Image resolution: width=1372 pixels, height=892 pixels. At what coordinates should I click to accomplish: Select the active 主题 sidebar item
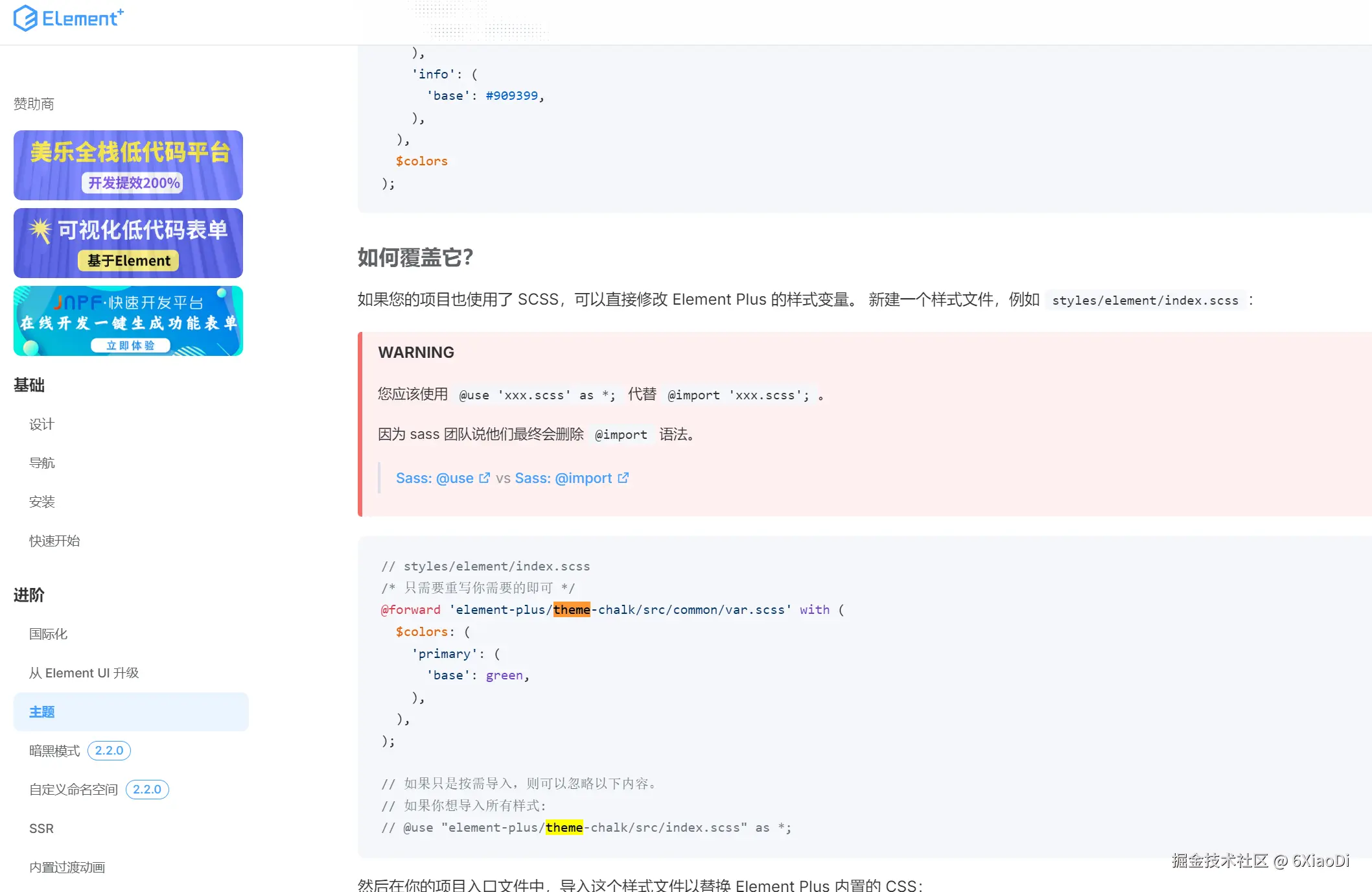tap(41, 712)
